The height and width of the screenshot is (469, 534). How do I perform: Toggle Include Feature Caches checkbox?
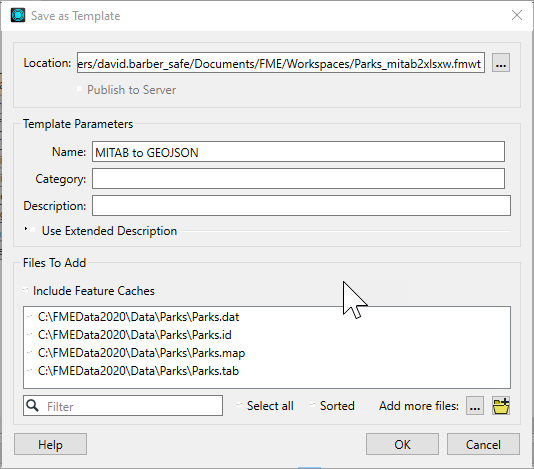click(26, 290)
